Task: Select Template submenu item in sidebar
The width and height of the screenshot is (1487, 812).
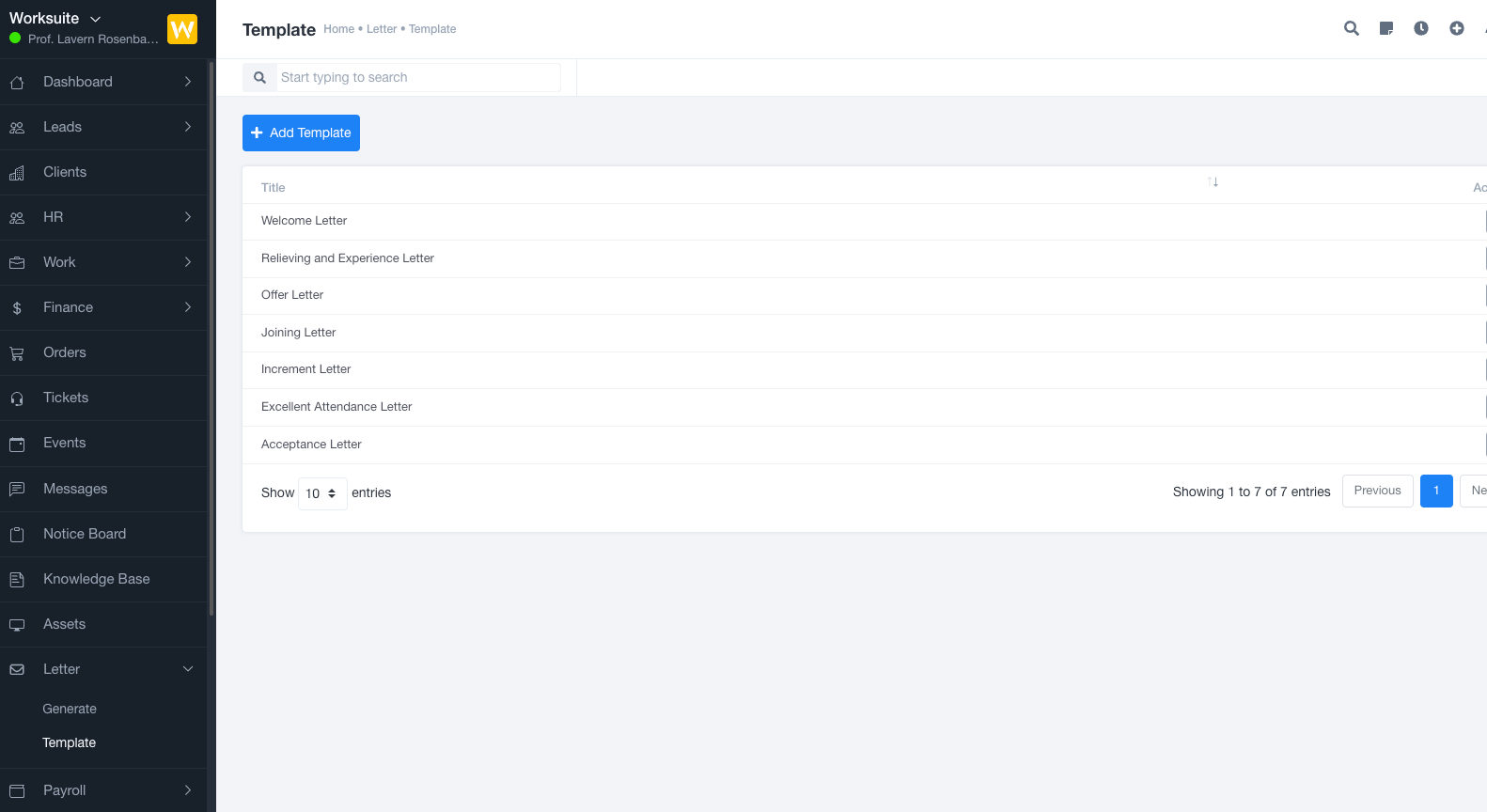Action: pos(70,742)
